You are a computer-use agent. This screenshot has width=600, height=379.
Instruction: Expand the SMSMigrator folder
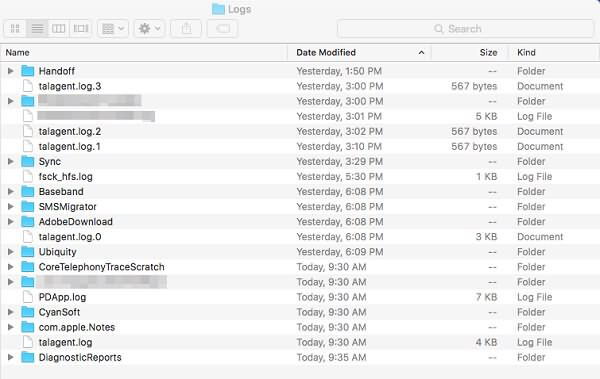tap(11, 206)
